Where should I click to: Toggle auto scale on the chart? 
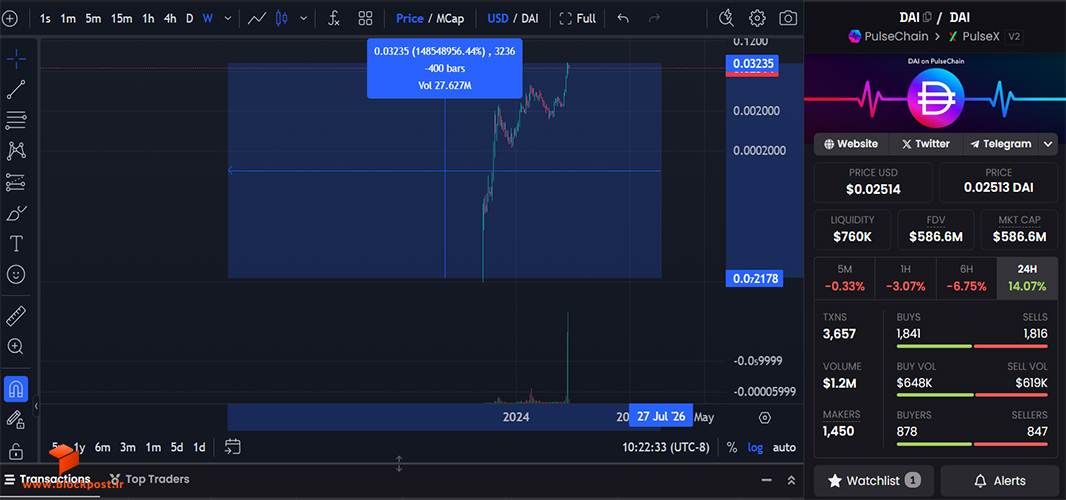(784, 448)
